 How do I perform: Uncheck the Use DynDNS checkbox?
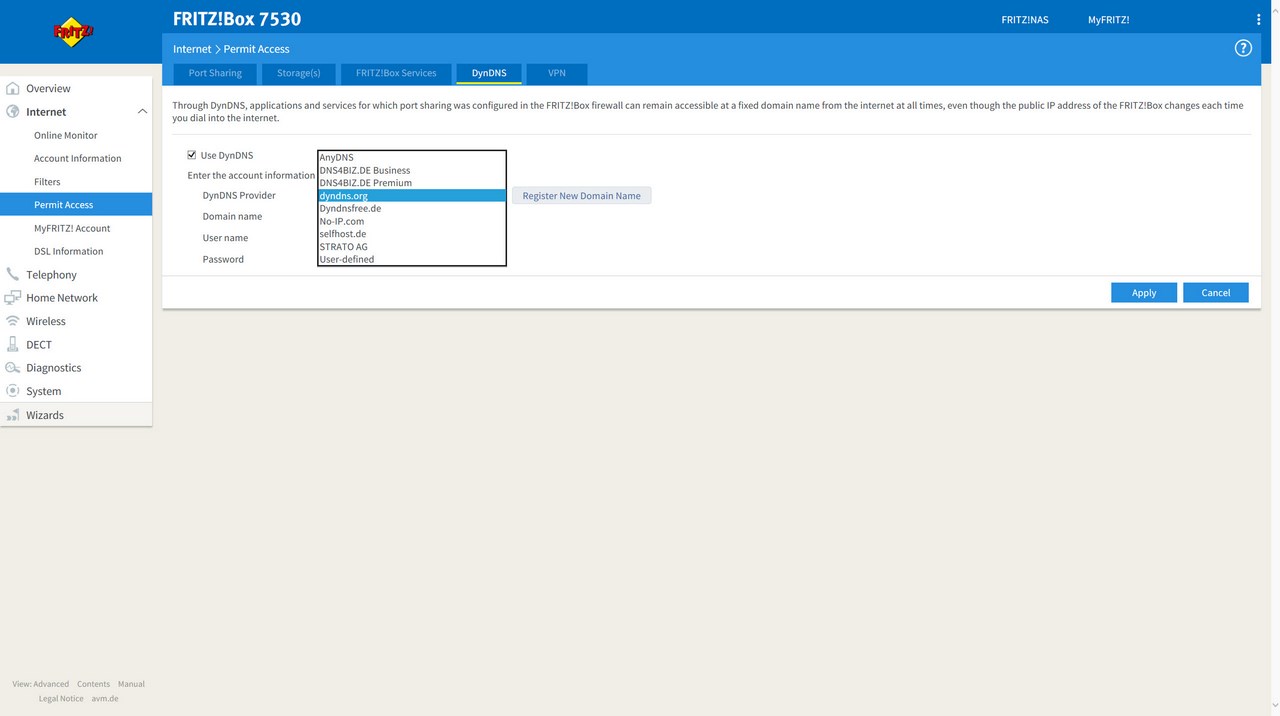coord(192,155)
